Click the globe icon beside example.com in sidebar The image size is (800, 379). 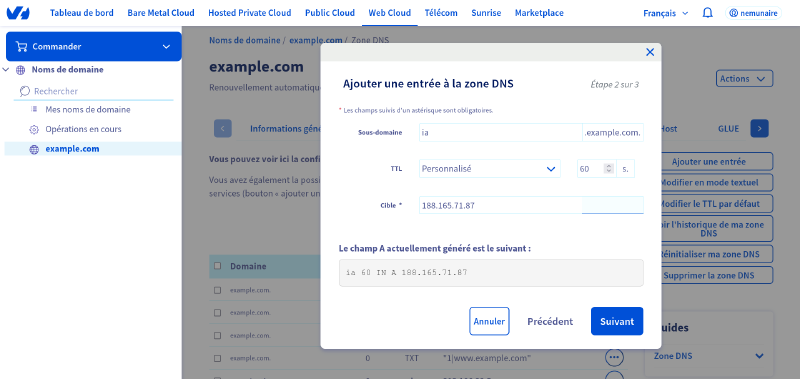point(34,149)
